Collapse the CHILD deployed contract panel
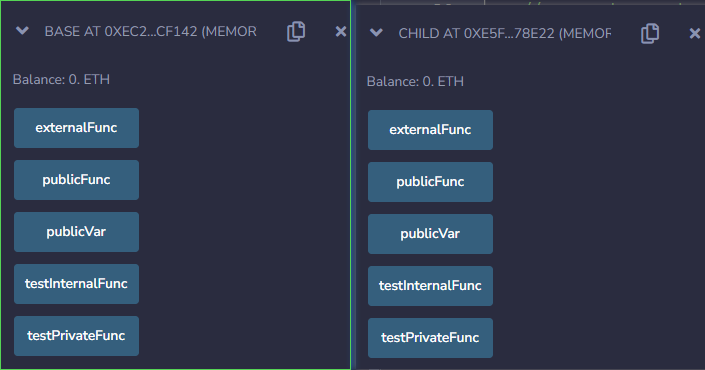Viewport: 705px width, 370px height. click(x=376, y=33)
